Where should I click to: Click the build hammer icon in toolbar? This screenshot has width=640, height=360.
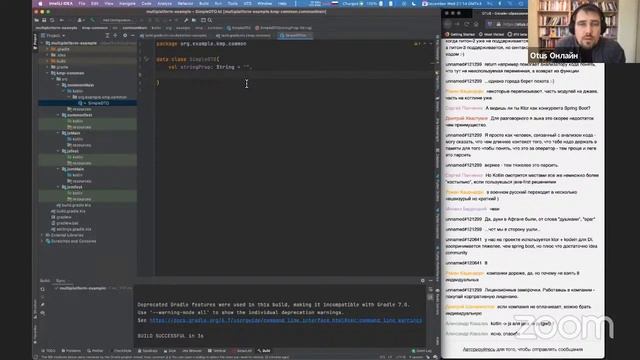tap(93, 20)
